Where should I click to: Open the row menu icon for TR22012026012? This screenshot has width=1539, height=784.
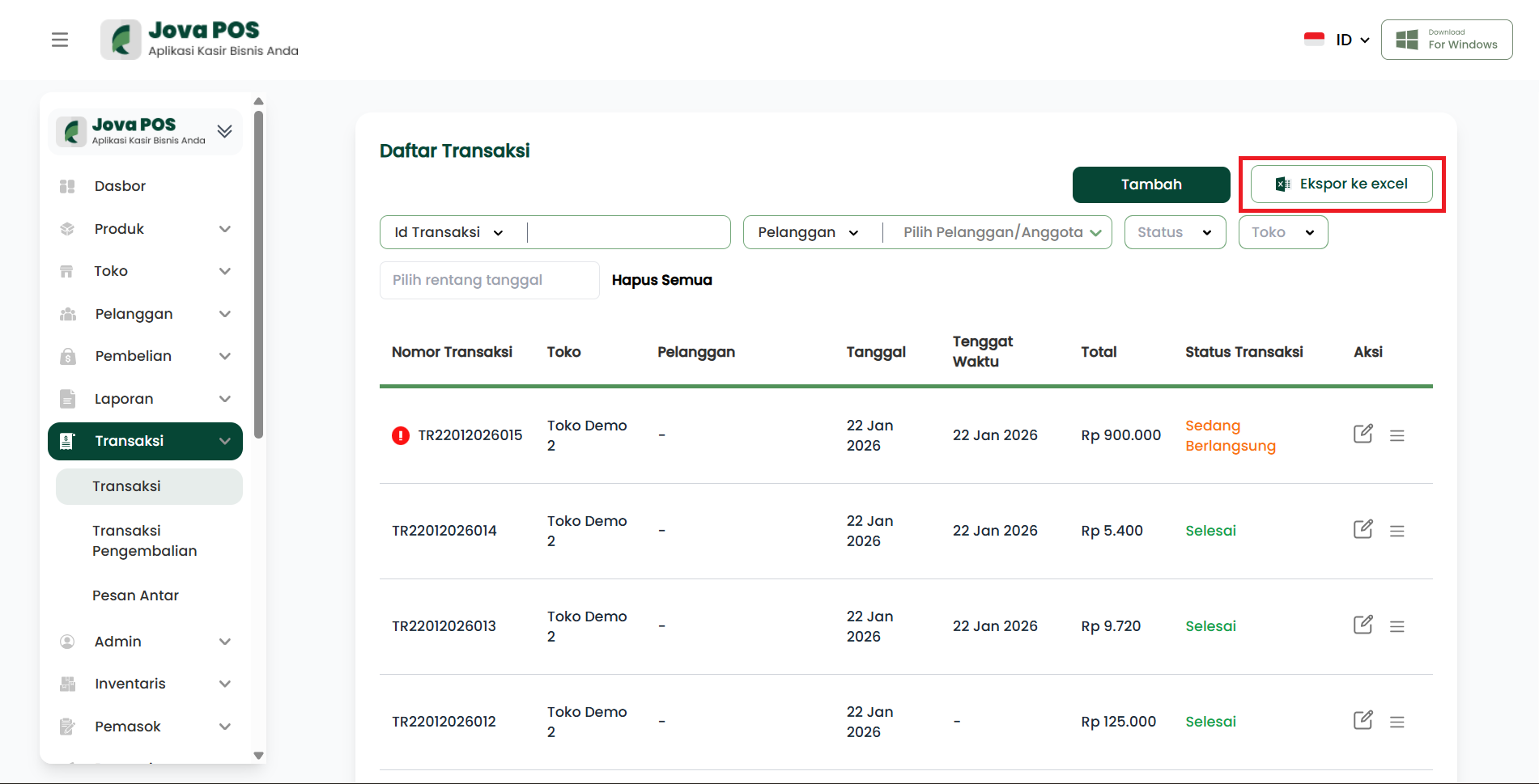click(1397, 722)
